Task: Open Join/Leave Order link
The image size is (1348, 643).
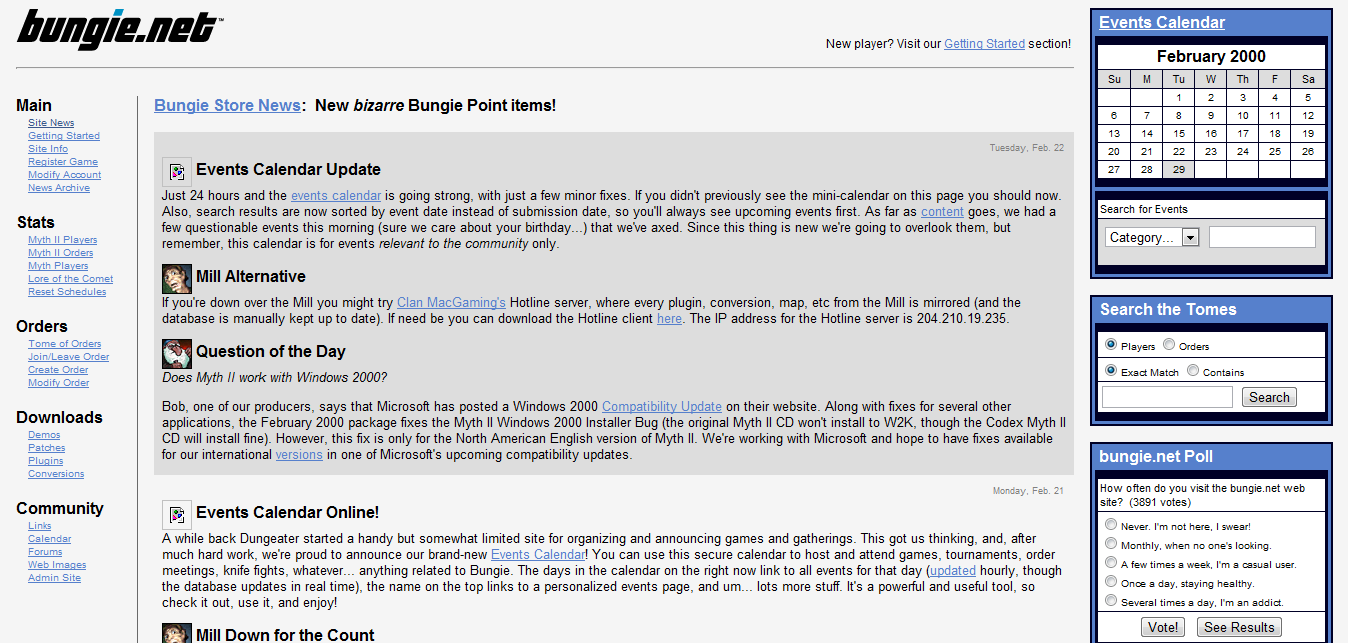Action: [x=69, y=357]
